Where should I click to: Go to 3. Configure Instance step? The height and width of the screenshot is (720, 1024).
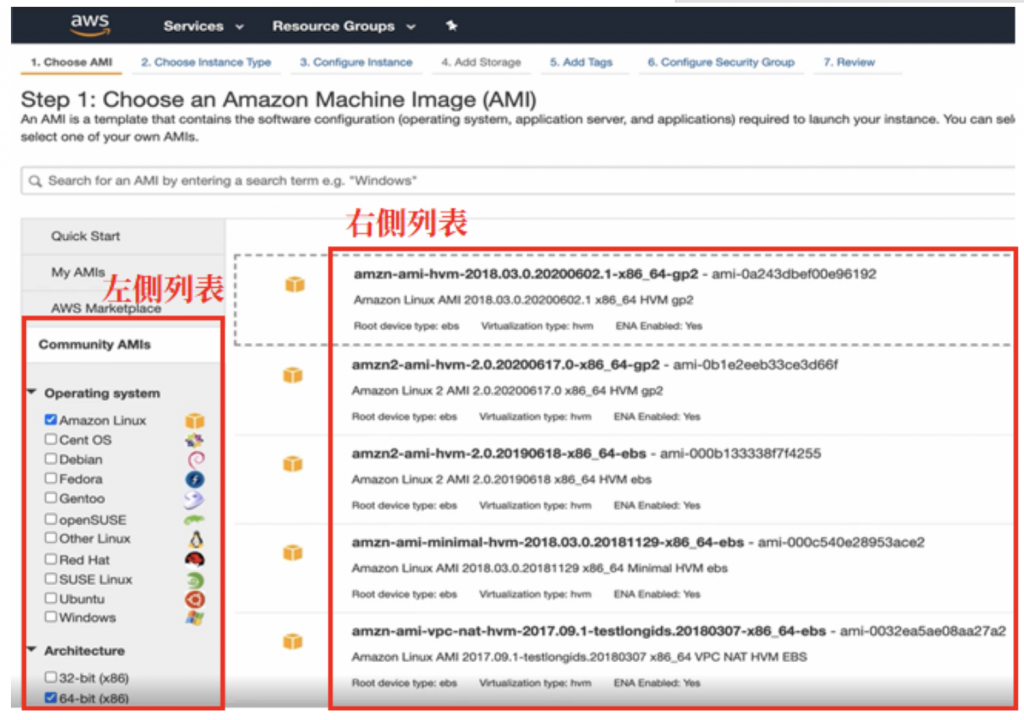(x=356, y=63)
